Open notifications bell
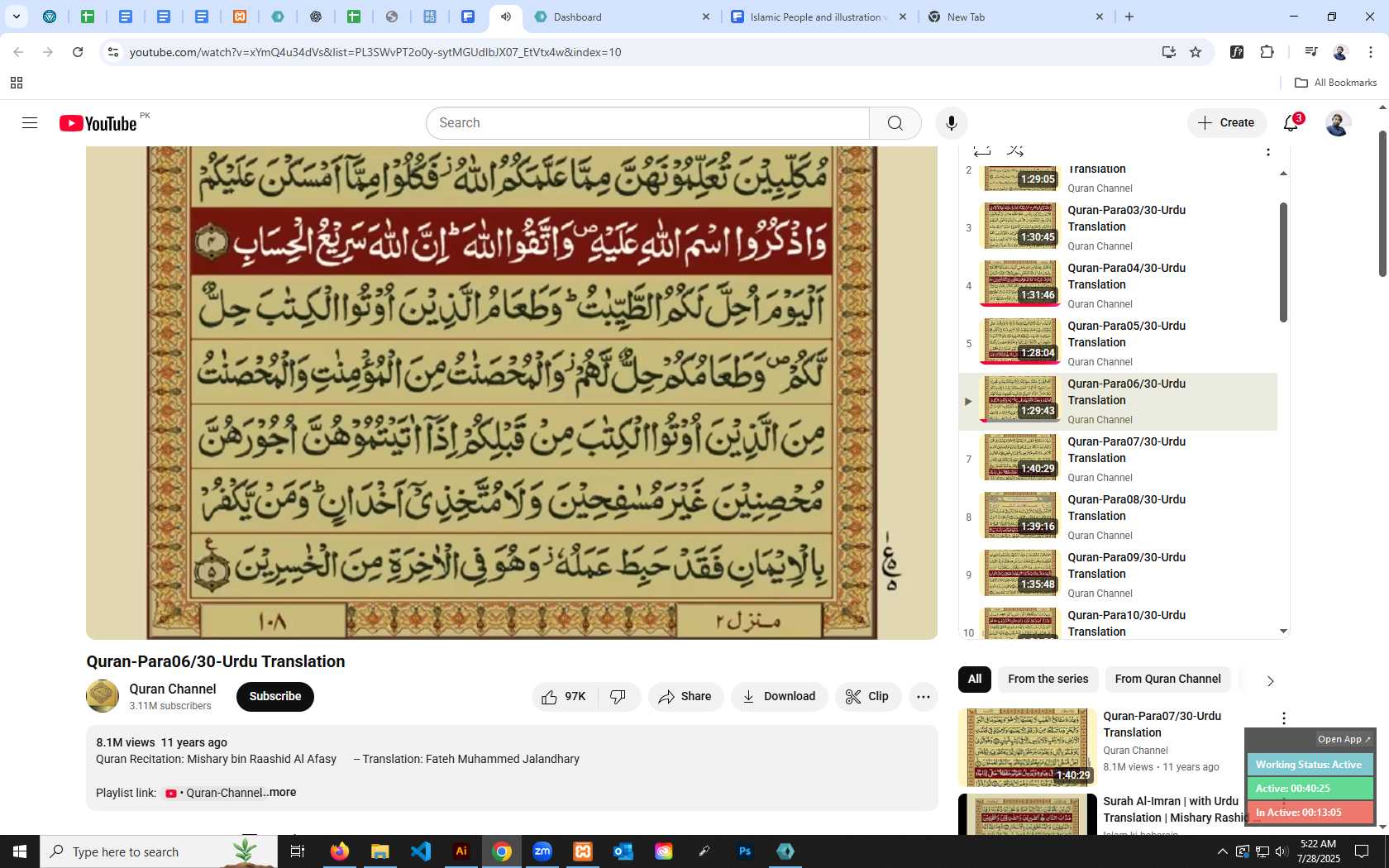This screenshot has height=868, width=1389. (1291, 123)
